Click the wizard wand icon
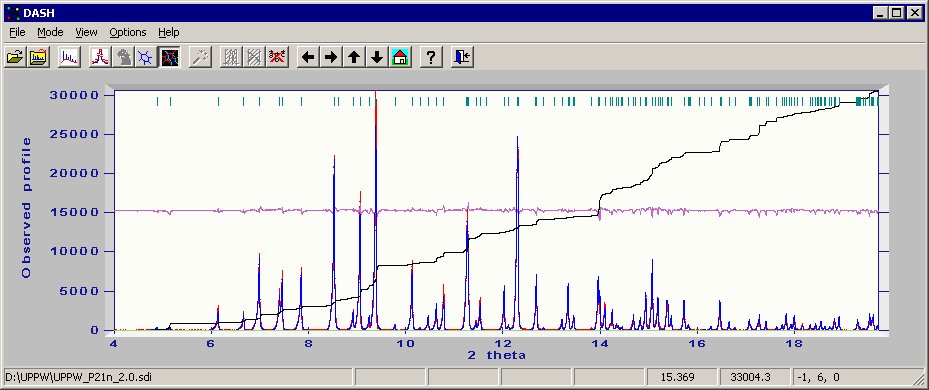This screenshot has width=929, height=390. coord(200,57)
